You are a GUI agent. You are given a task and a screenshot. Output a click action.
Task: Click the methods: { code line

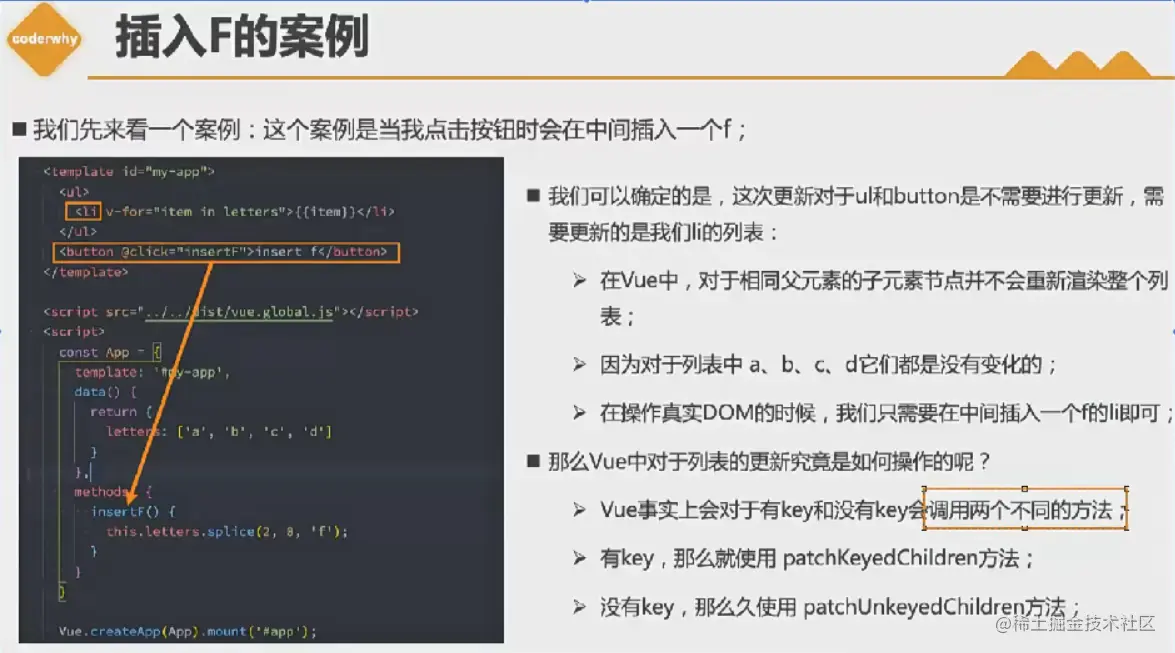coord(113,492)
